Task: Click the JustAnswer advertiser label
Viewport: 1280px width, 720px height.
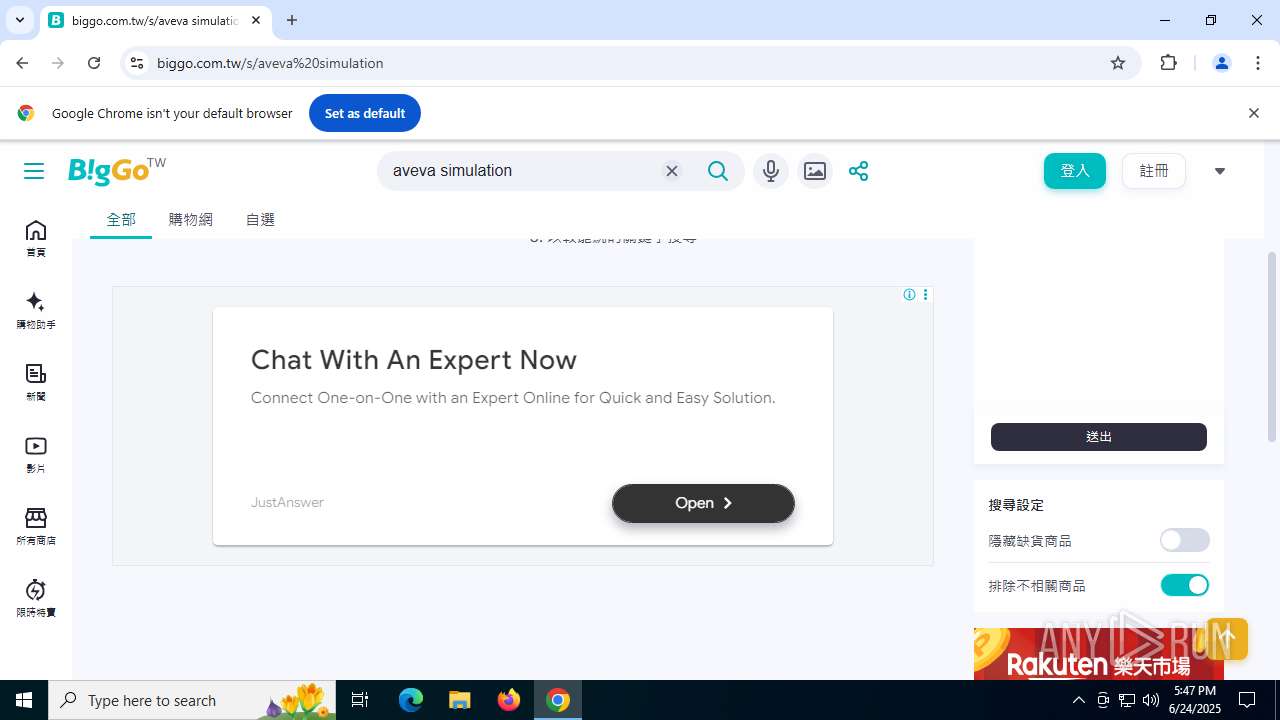Action: [x=287, y=502]
